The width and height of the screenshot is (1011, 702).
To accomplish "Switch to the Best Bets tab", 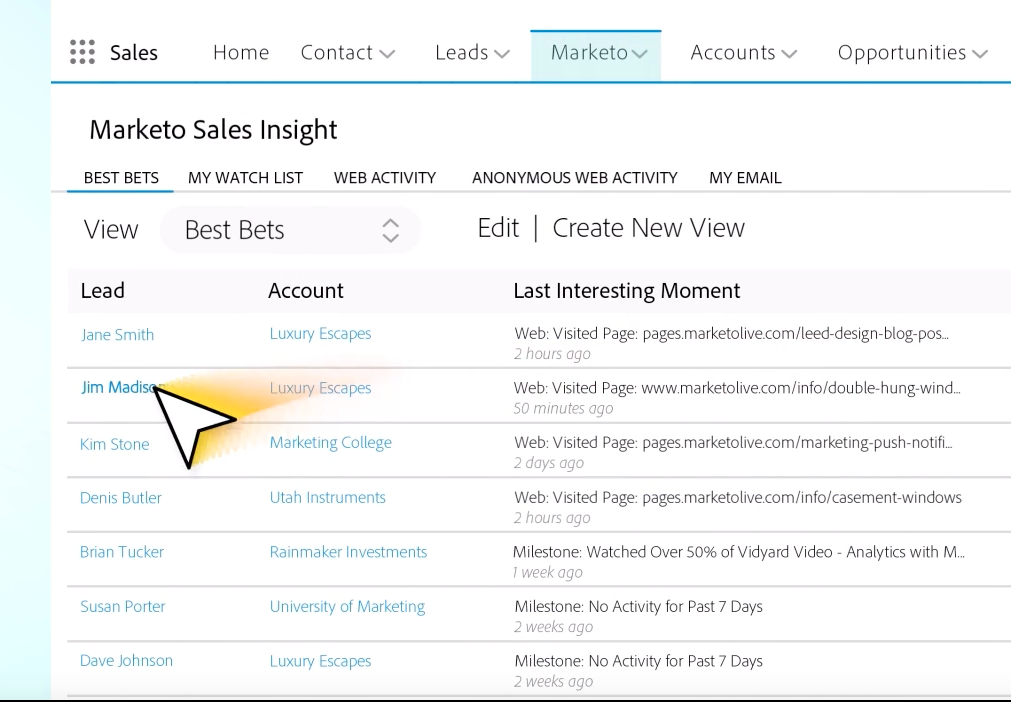I will [x=121, y=178].
